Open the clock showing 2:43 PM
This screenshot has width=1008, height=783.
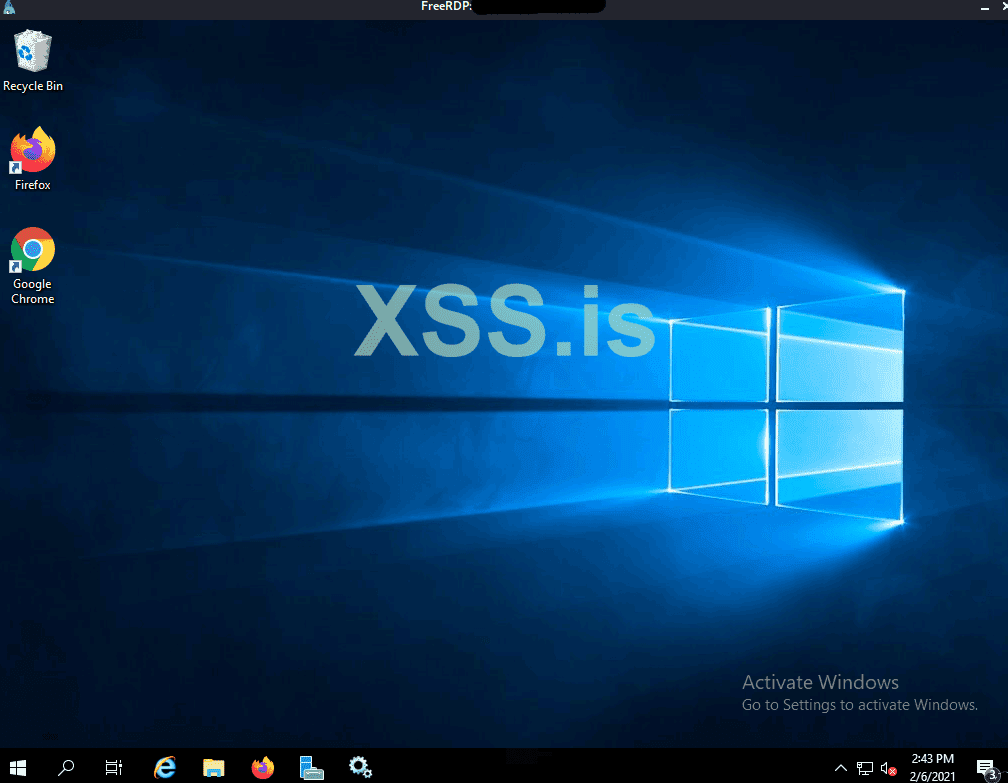pyautogui.click(x=932, y=759)
